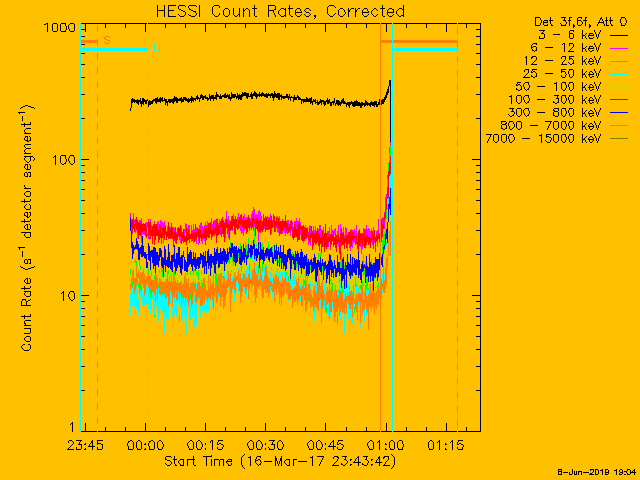Click the '23:45' x-axis tick label
Image resolution: width=640 pixels, height=480 pixels.
tap(85, 445)
